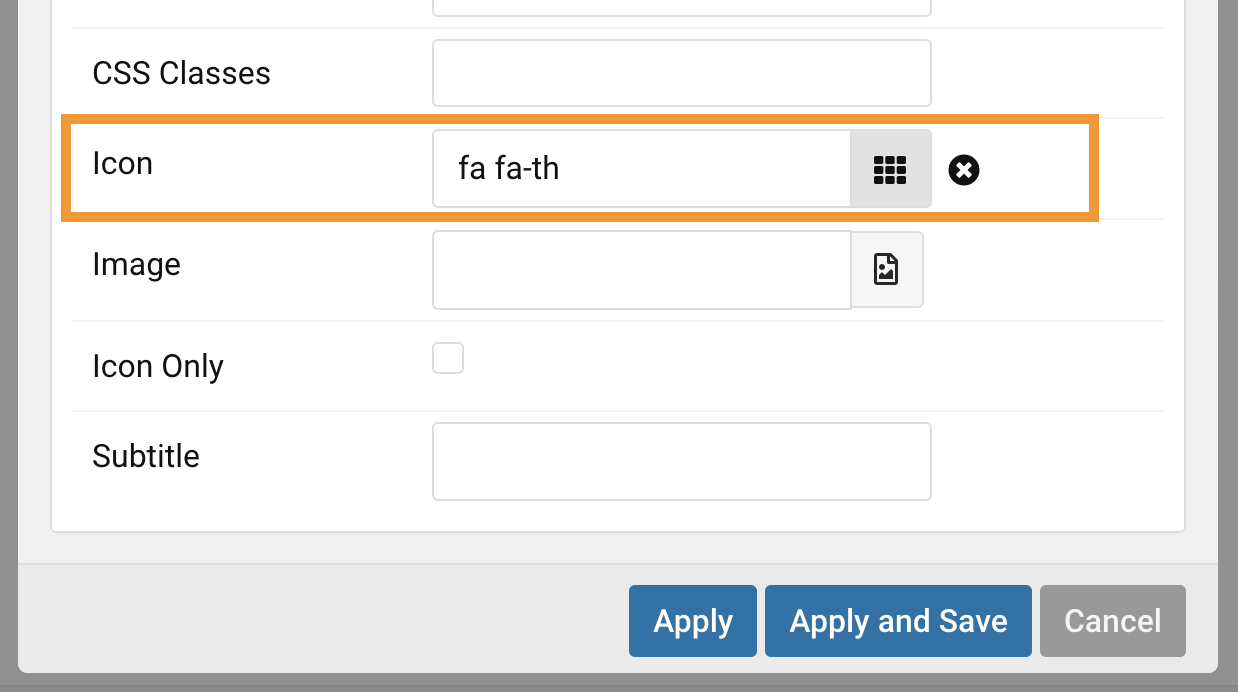The width and height of the screenshot is (1238, 692).
Task: Select the Subtitle label text
Action: 146,456
